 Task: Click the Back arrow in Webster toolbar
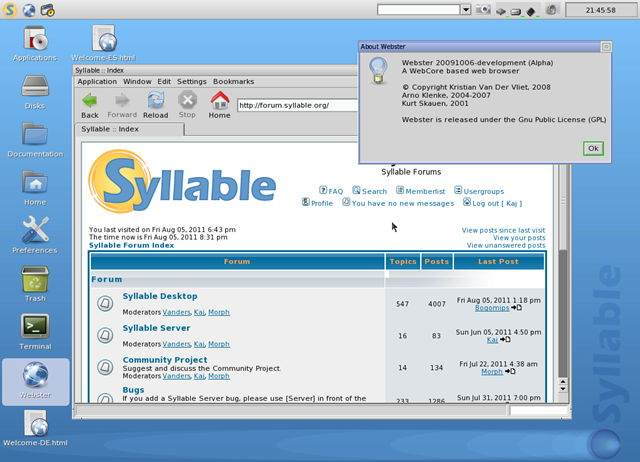click(90, 101)
